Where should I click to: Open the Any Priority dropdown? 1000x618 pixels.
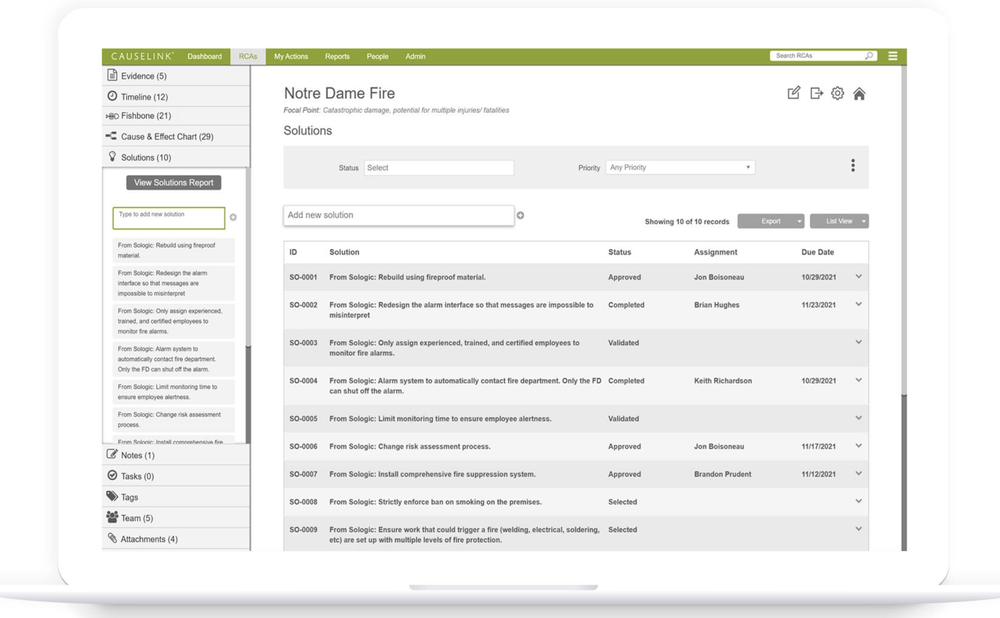680,167
